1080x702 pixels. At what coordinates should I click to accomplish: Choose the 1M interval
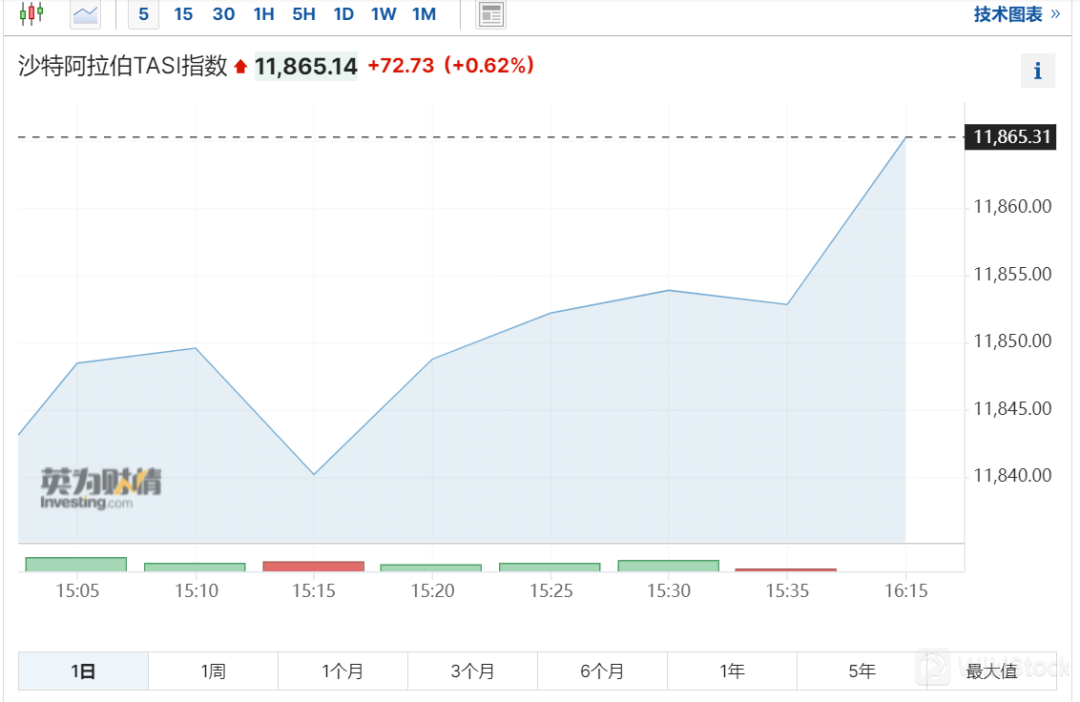424,14
